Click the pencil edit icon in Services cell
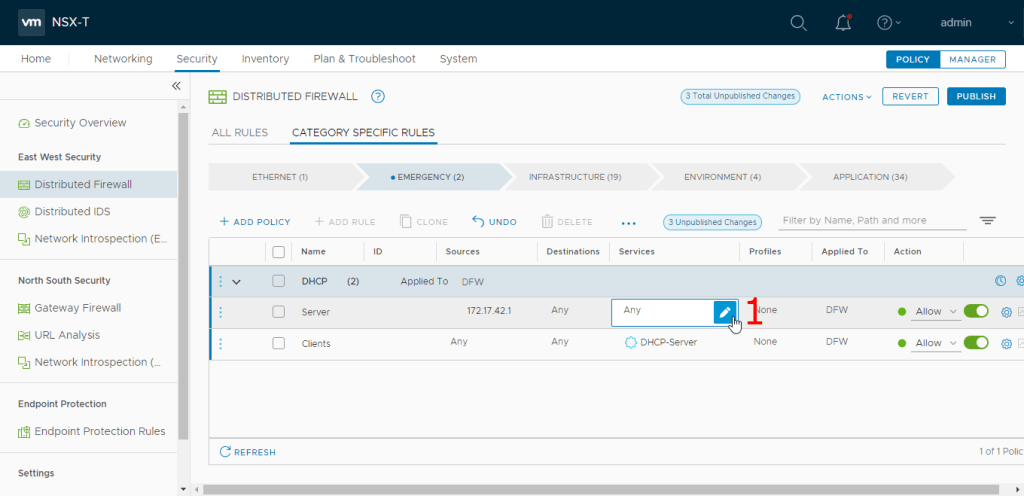The width and height of the screenshot is (1024, 496). pos(725,312)
